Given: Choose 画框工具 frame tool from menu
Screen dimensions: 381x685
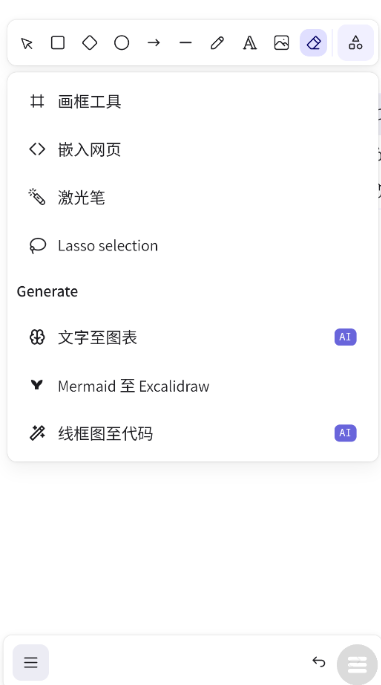Looking at the screenshot, I should pos(193,101).
